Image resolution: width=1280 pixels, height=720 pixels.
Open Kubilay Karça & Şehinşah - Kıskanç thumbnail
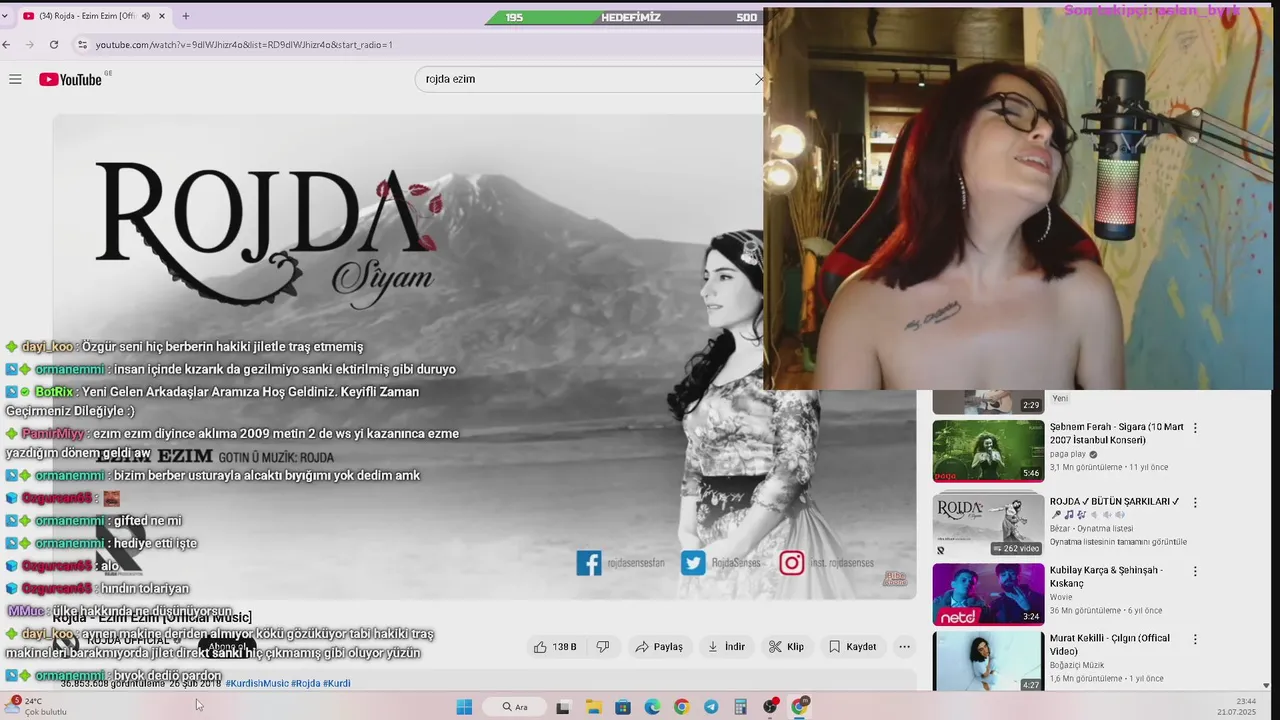[x=988, y=595]
